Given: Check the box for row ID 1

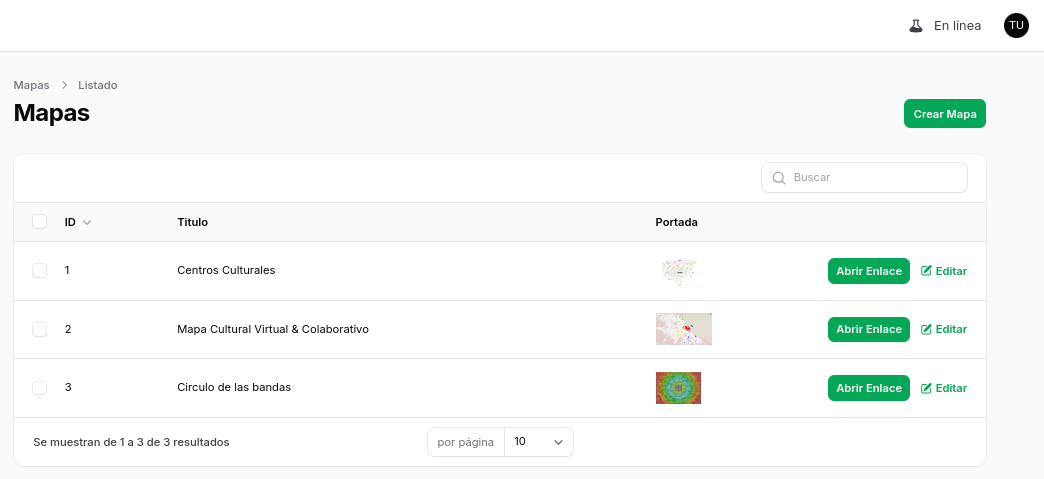Looking at the screenshot, I should tap(39, 270).
